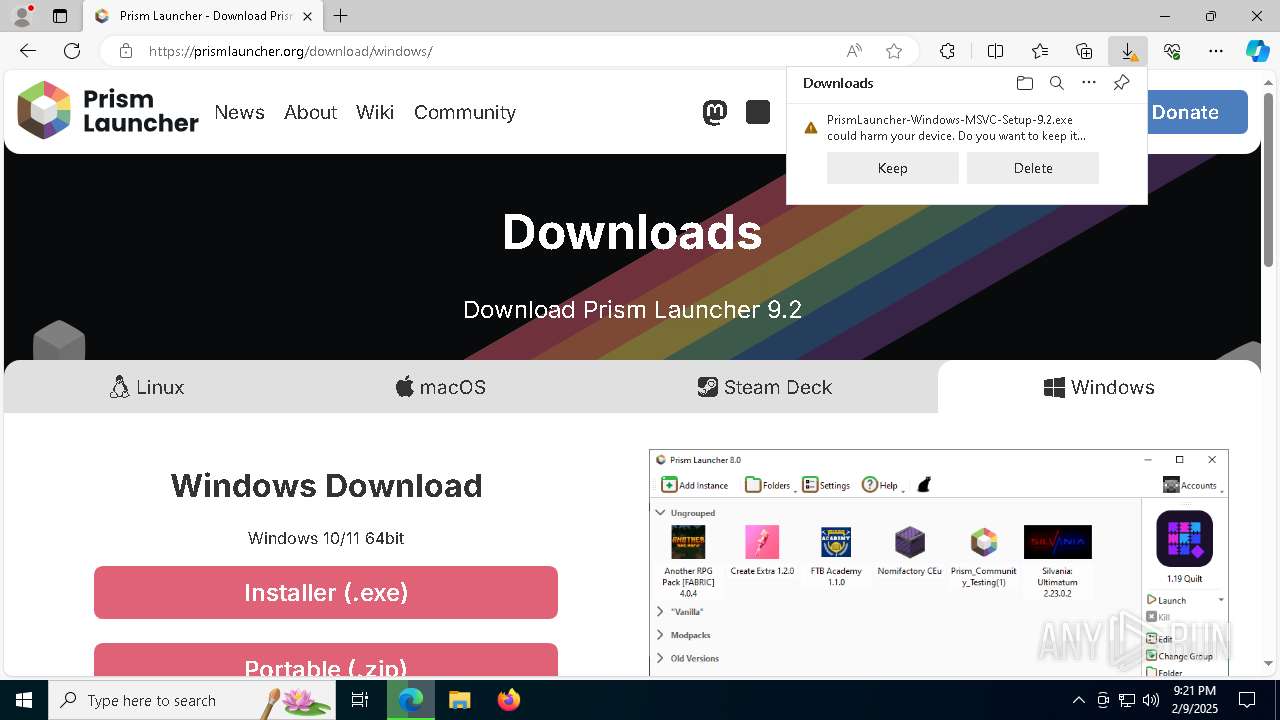Screen dimensions: 1280x720
Task: Open notification center
Action: pos(1247,700)
